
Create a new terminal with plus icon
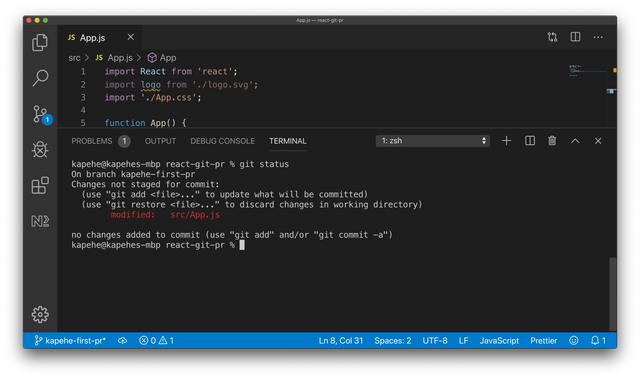coord(506,141)
